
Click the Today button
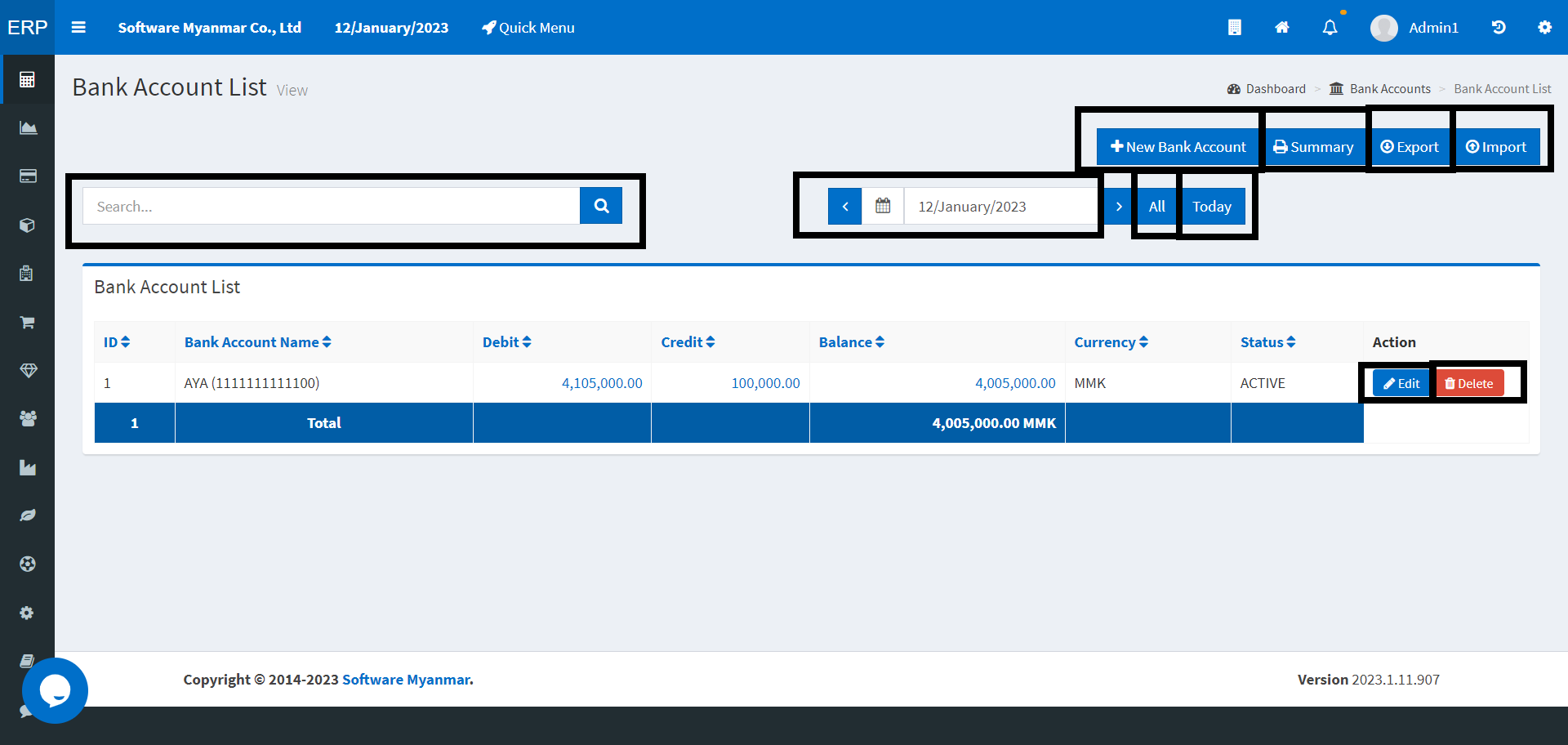pyautogui.click(x=1212, y=206)
